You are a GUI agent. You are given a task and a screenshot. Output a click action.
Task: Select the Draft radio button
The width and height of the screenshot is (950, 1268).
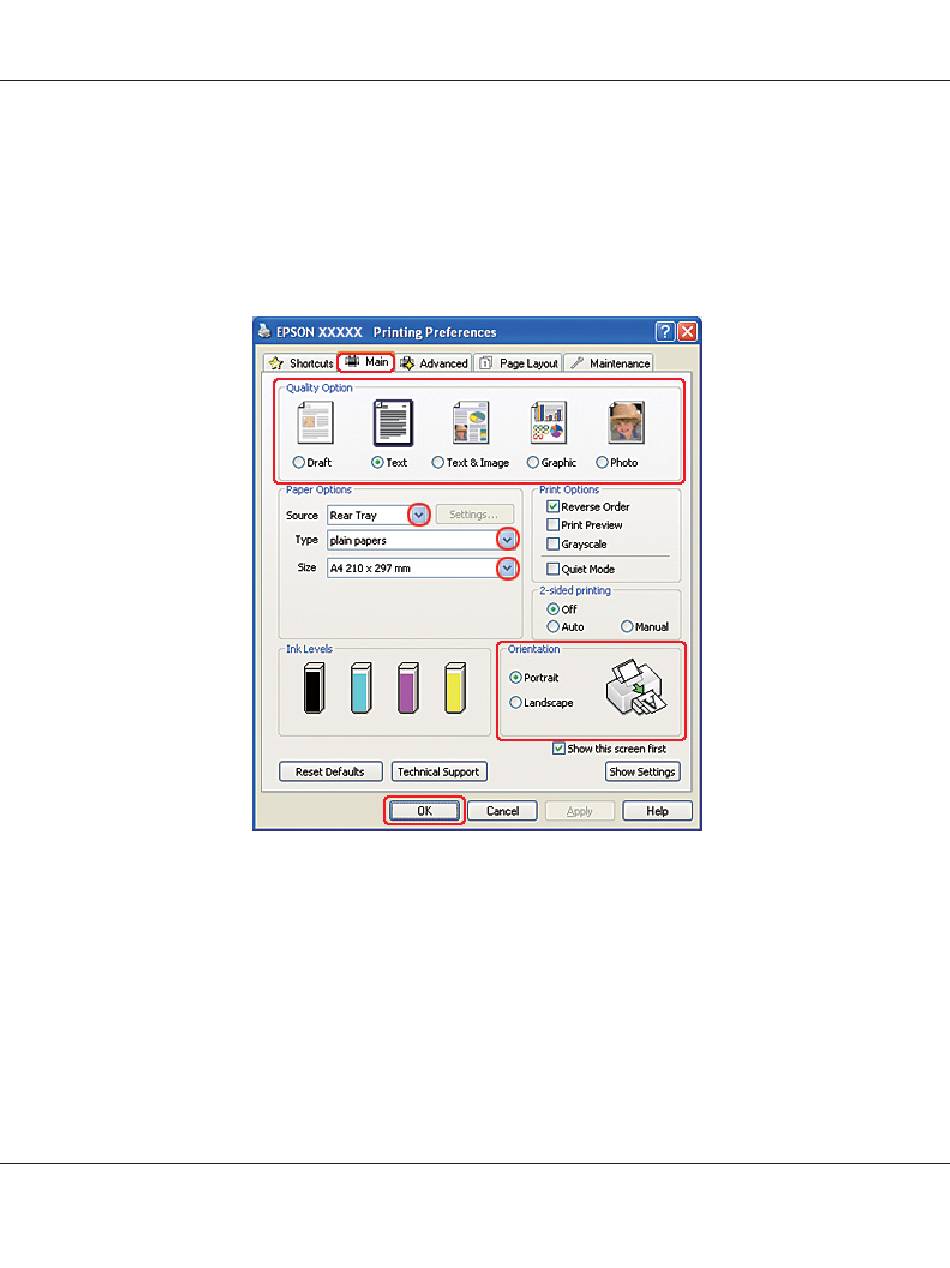(x=299, y=463)
